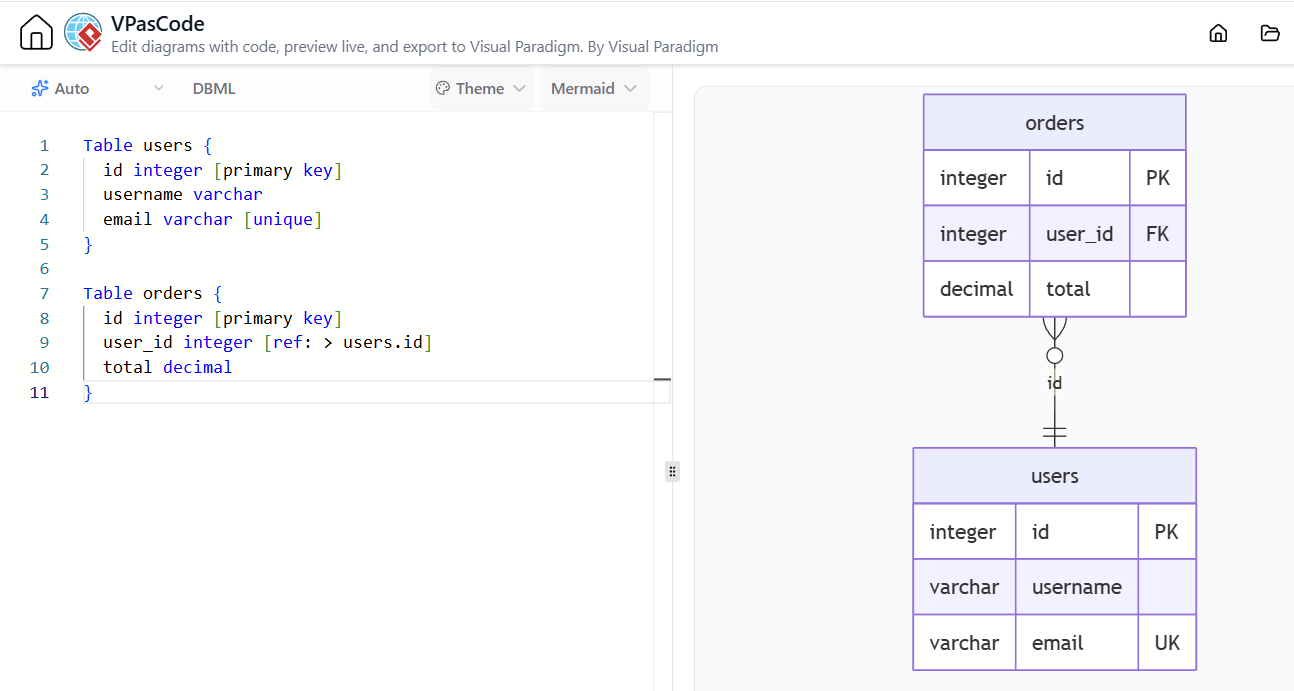Image resolution: width=1294 pixels, height=691 pixels.
Task: Open the Mermaid renderer dropdown
Action: [x=595, y=88]
